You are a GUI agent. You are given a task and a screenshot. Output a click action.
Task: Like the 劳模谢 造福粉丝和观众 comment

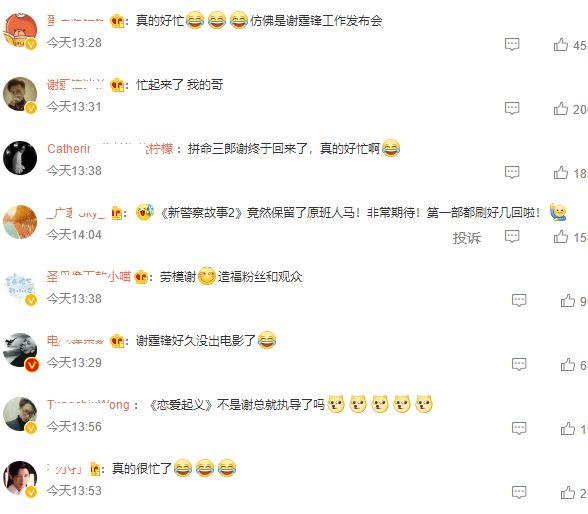tap(568, 301)
